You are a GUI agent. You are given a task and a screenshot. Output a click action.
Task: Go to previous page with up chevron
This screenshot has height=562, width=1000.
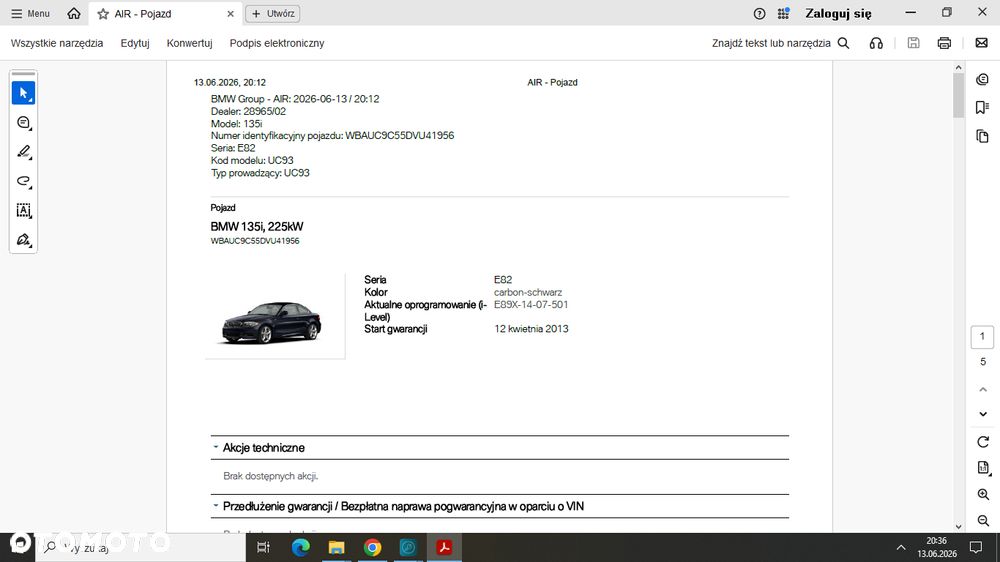pyautogui.click(x=983, y=389)
